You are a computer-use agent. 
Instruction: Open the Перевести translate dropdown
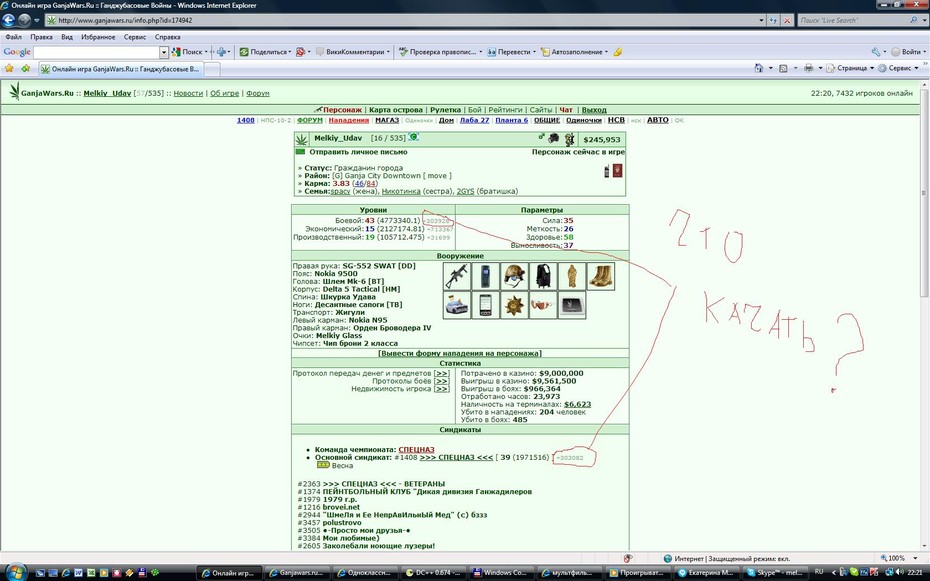pos(534,52)
